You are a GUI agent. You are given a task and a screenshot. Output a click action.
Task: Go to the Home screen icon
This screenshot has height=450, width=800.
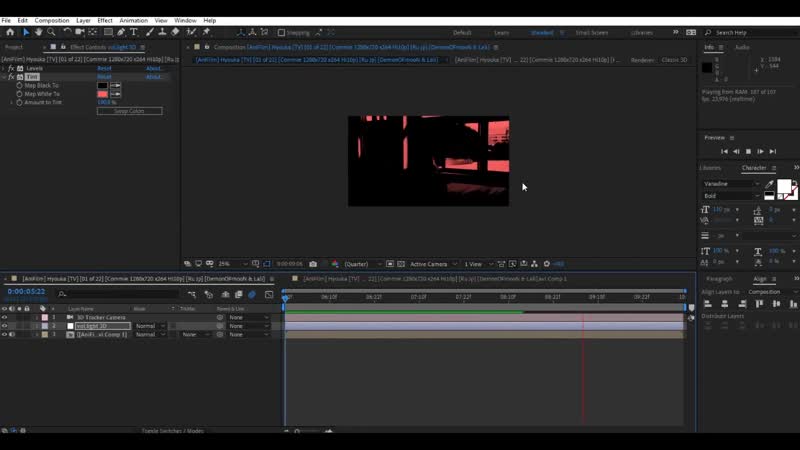pos(10,32)
